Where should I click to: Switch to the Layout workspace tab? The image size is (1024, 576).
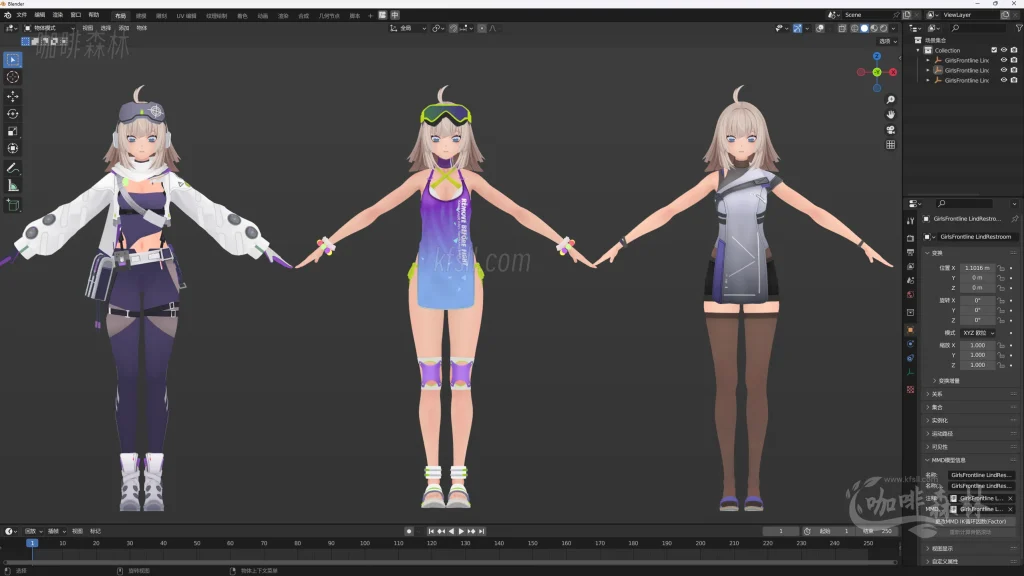(120, 16)
